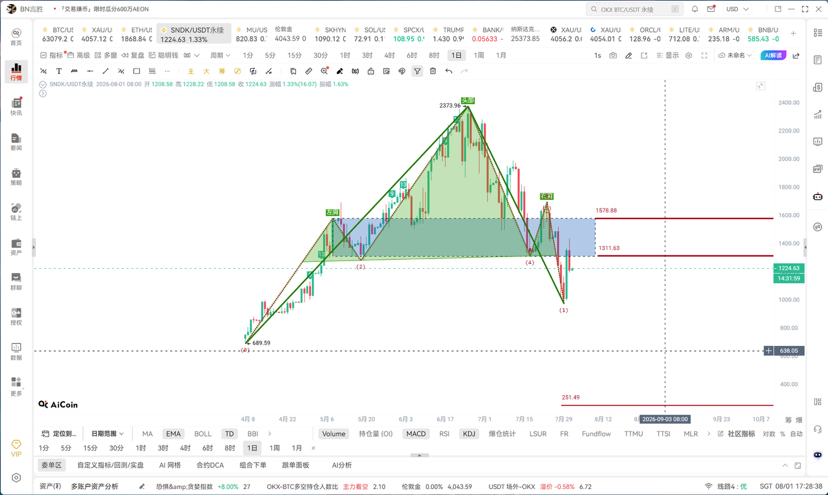The height and width of the screenshot is (495, 828).
Task: Open the USD currency dropdown
Action: coord(737,9)
